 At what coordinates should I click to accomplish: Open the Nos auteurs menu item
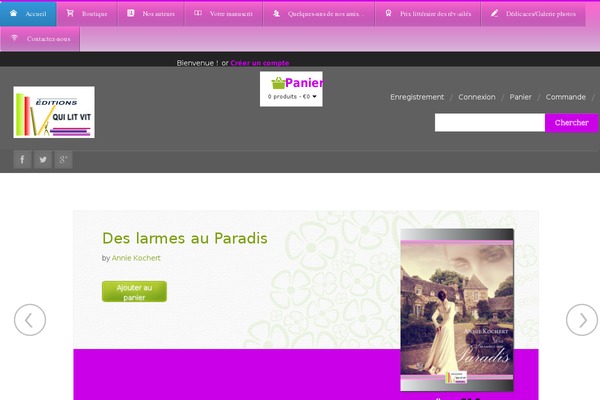tap(151, 14)
